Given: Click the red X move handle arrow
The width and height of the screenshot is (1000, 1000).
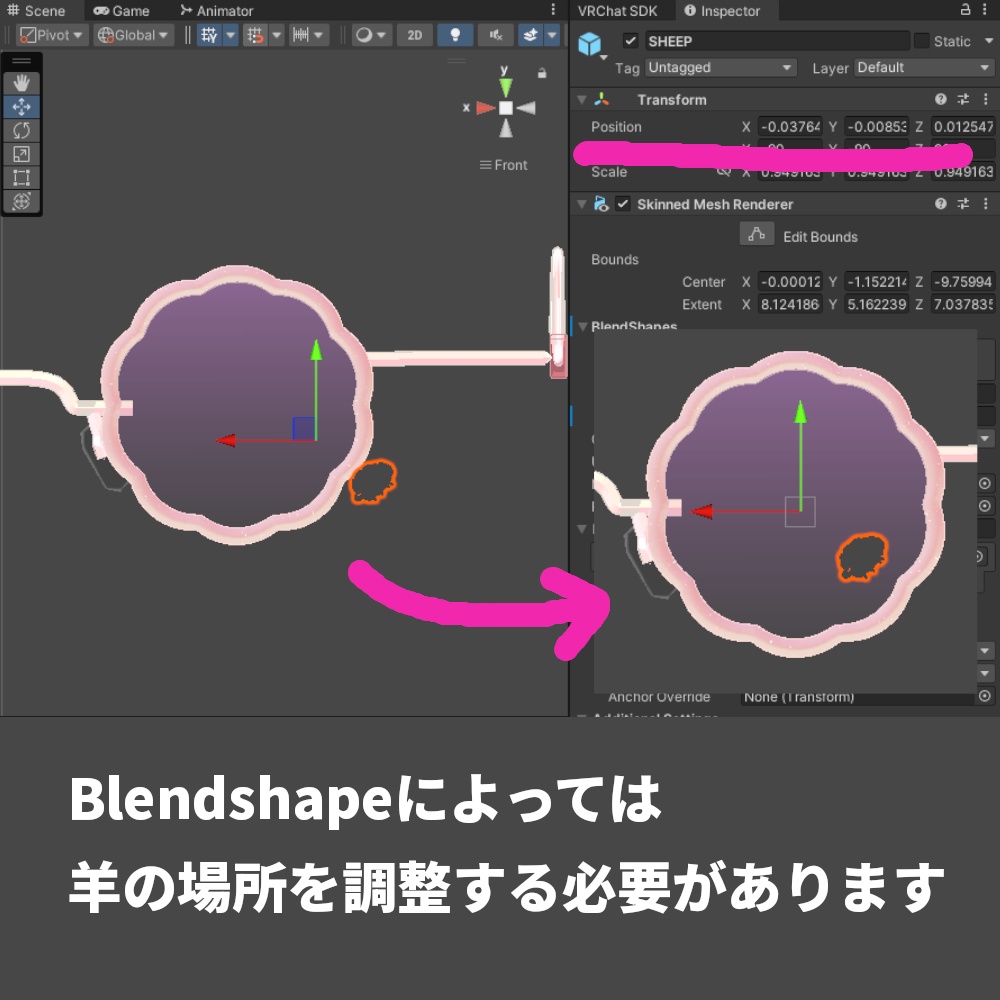Looking at the screenshot, I should tap(226, 440).
